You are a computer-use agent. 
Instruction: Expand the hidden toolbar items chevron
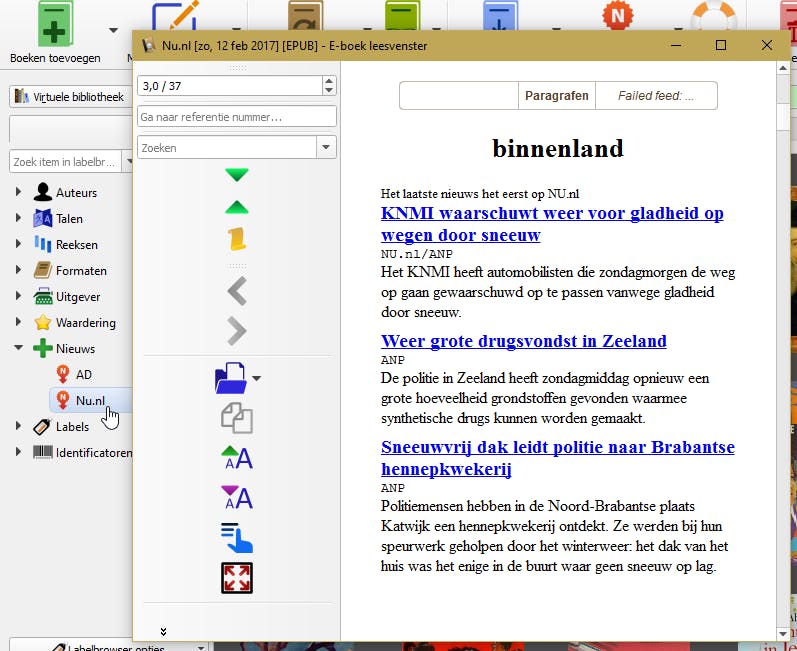[x=163, y=632]
